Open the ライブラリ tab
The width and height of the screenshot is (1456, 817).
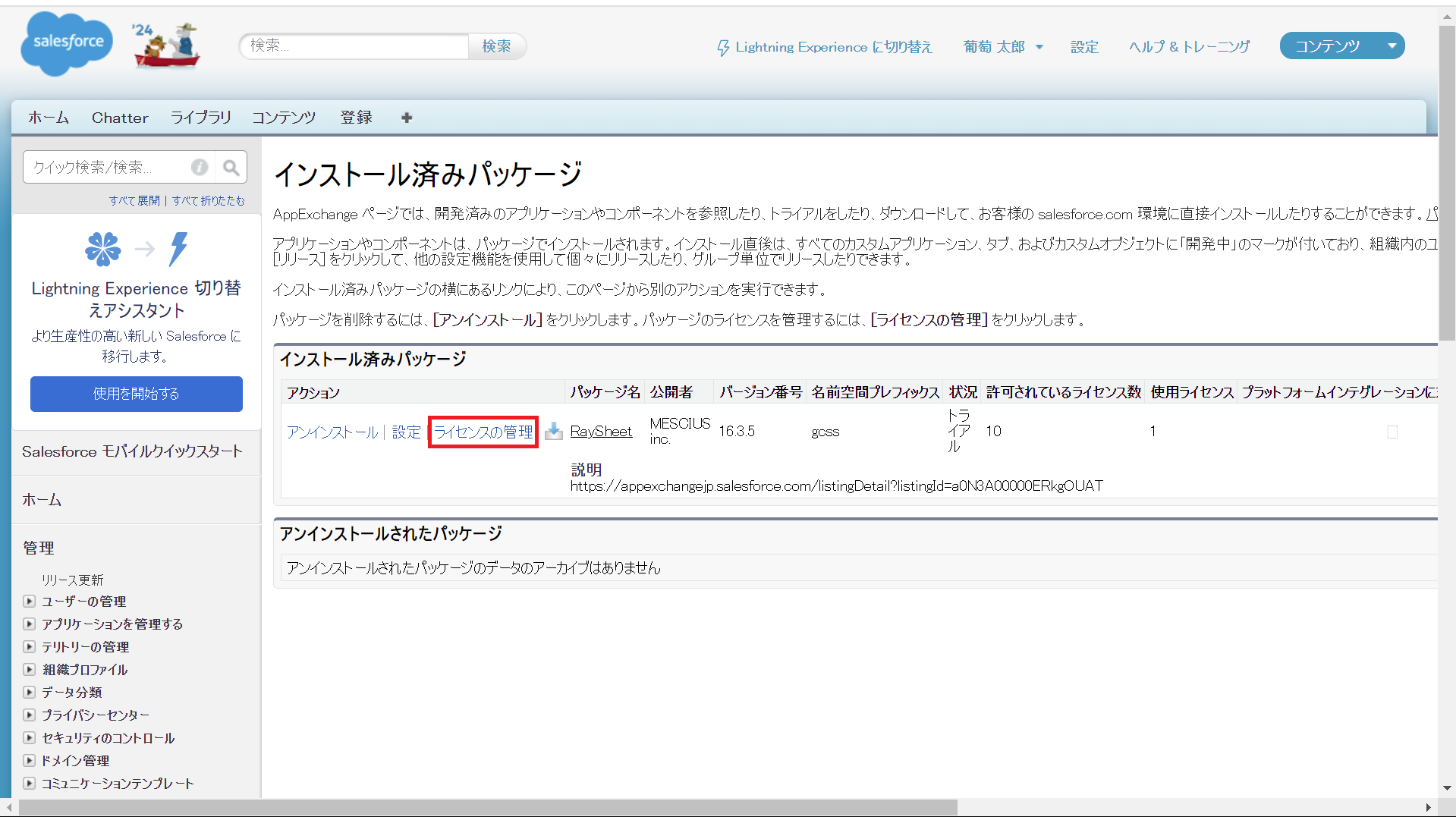coord(200,118)
